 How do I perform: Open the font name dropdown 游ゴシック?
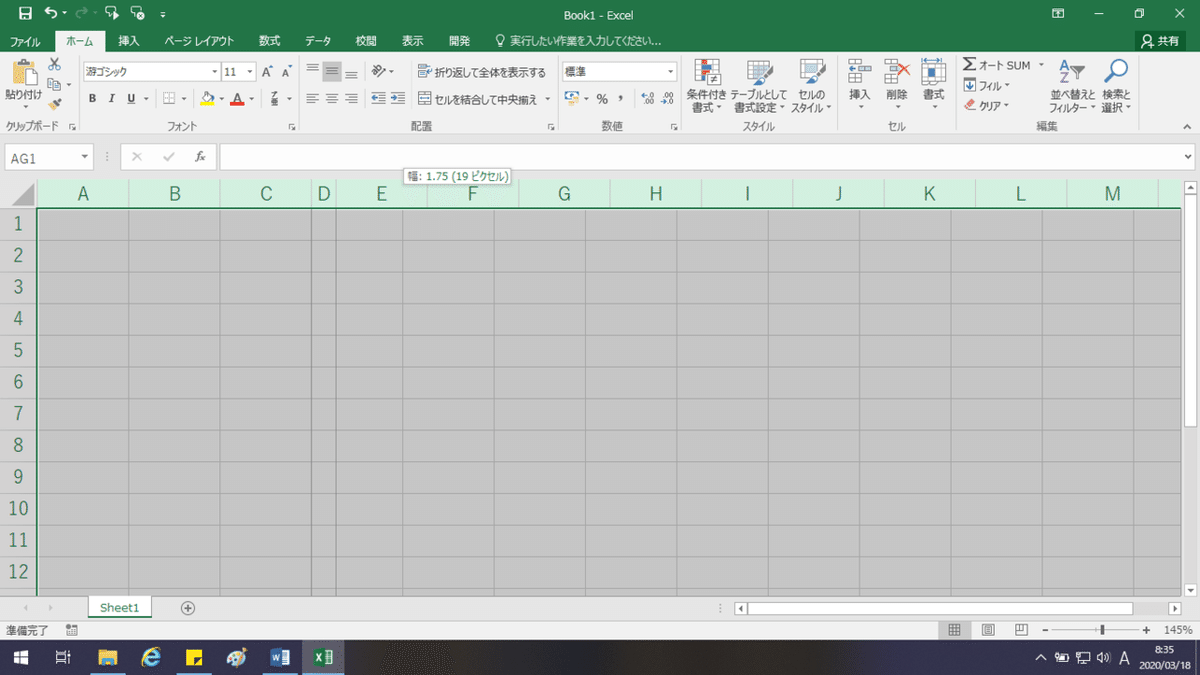click(214, 72)
